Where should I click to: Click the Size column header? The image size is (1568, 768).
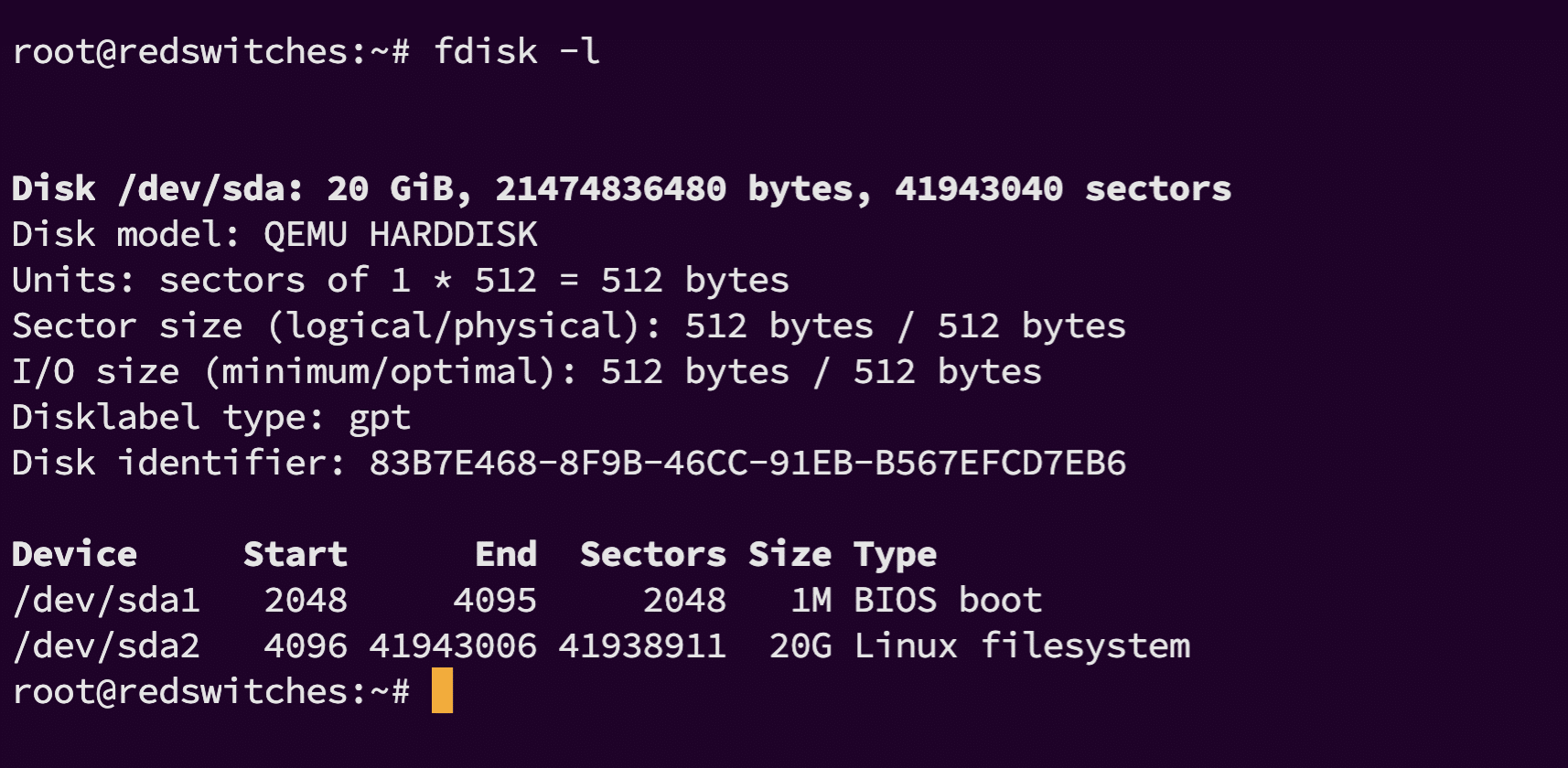point(790,554)
